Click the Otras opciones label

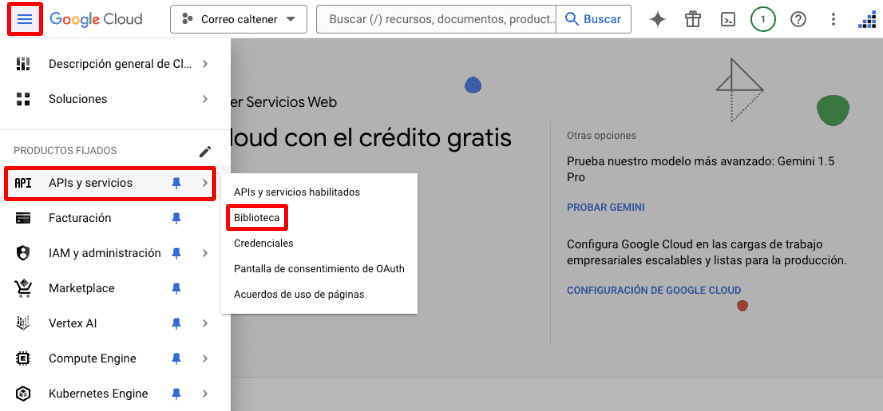point(601,136)
